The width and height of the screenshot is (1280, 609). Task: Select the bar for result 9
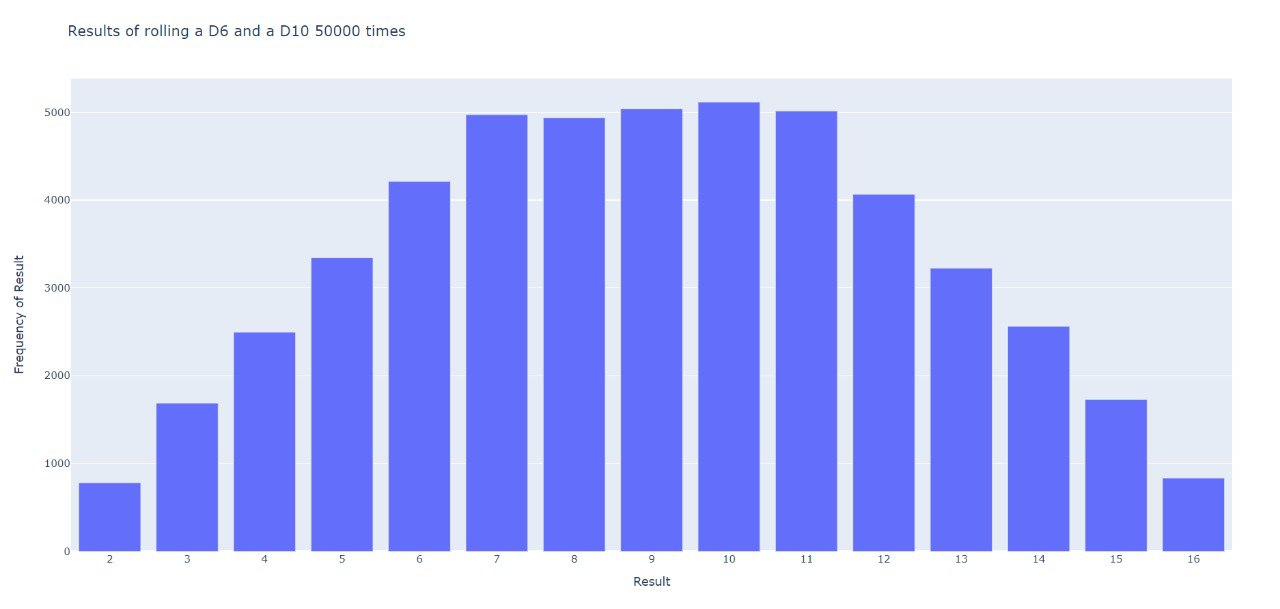pos(651,330)
